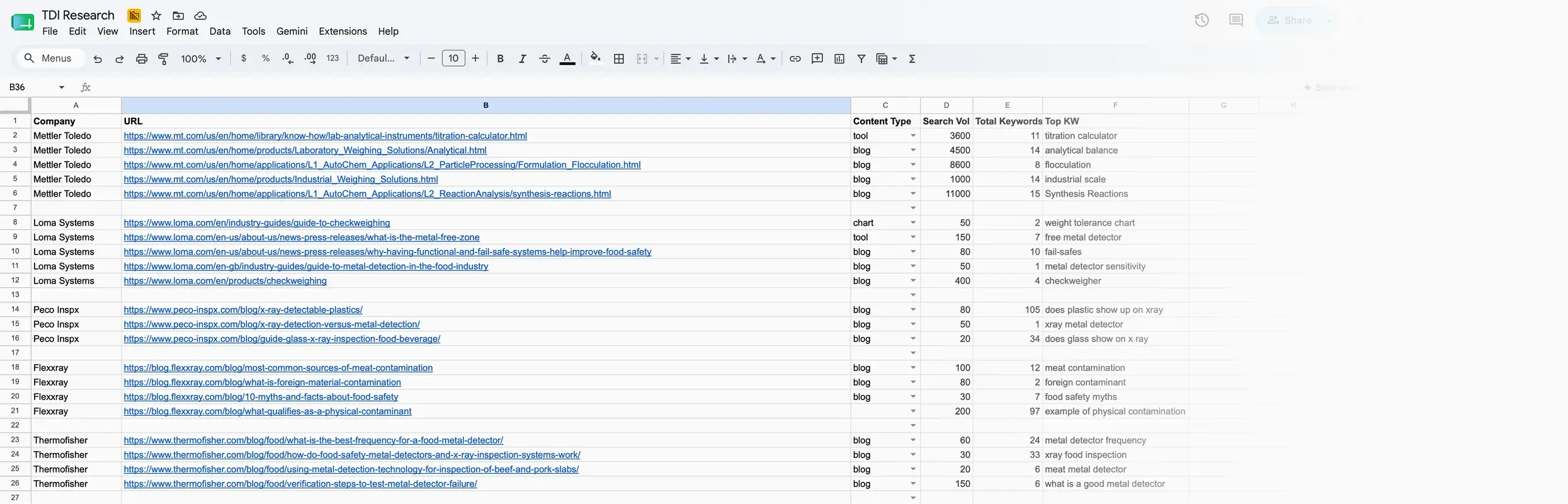Check the cloud save status icon

[200, 16]
